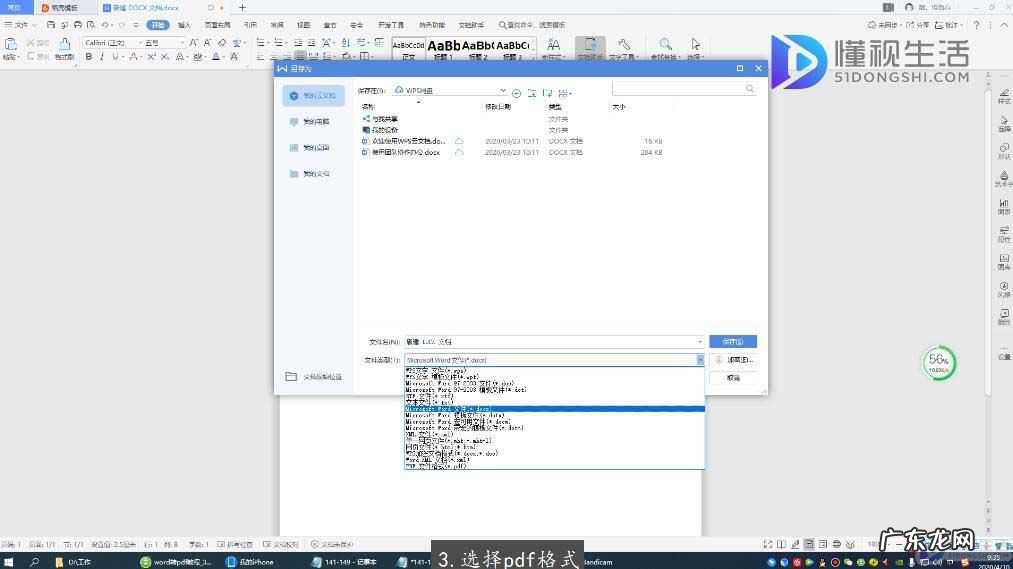Toggle Underline in WPS ribbon

(x=116, y=57)
